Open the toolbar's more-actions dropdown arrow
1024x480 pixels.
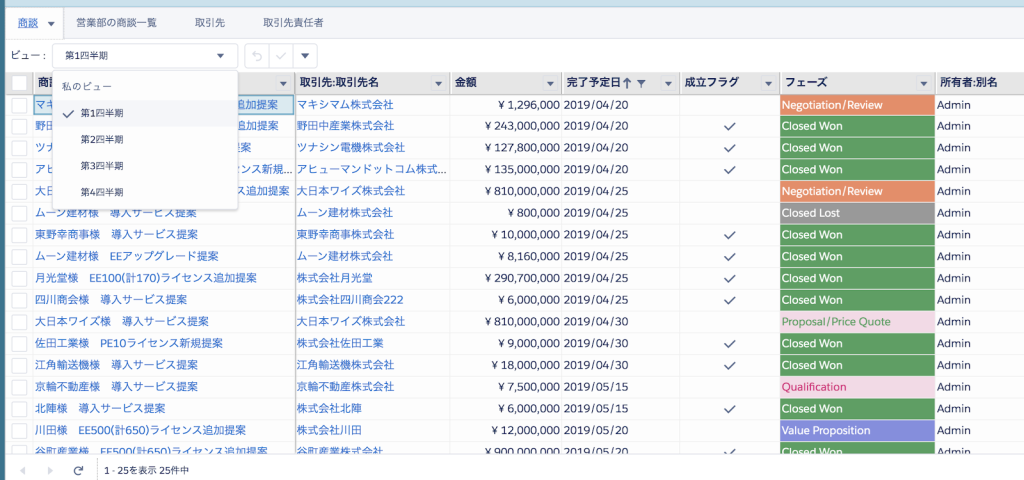click(x=305, y=56)
